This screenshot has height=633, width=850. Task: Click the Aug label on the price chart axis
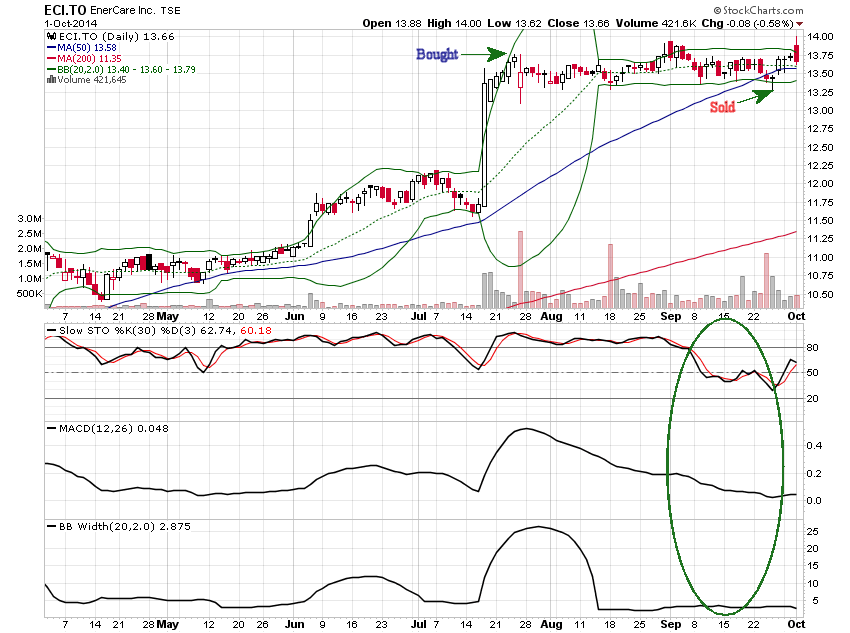click(551, 316)
